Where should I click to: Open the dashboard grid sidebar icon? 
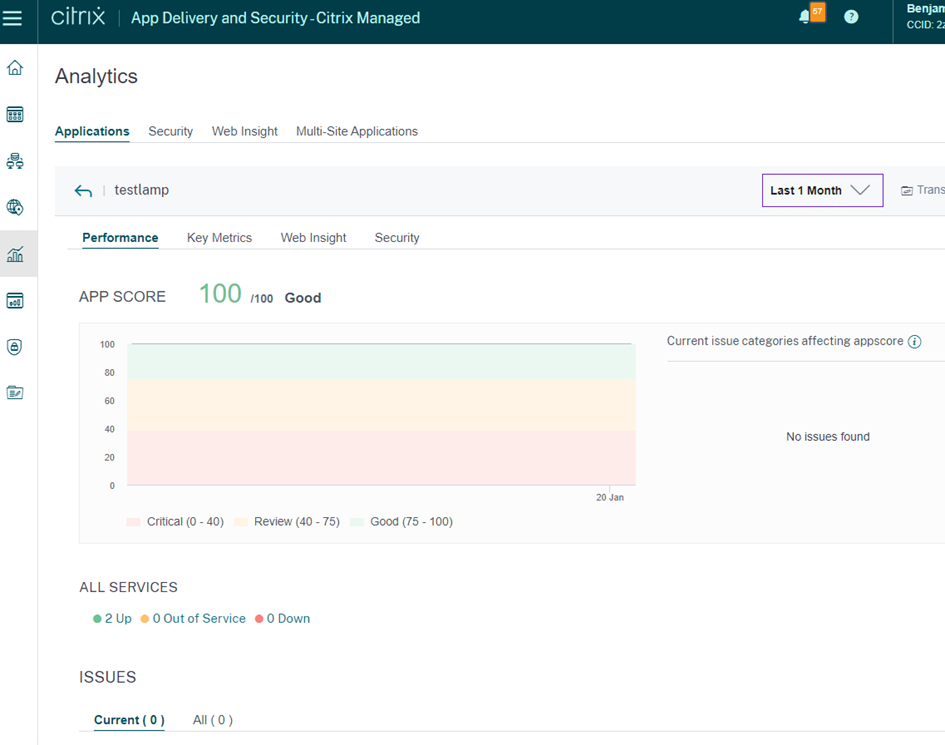[x=15, y=115]
